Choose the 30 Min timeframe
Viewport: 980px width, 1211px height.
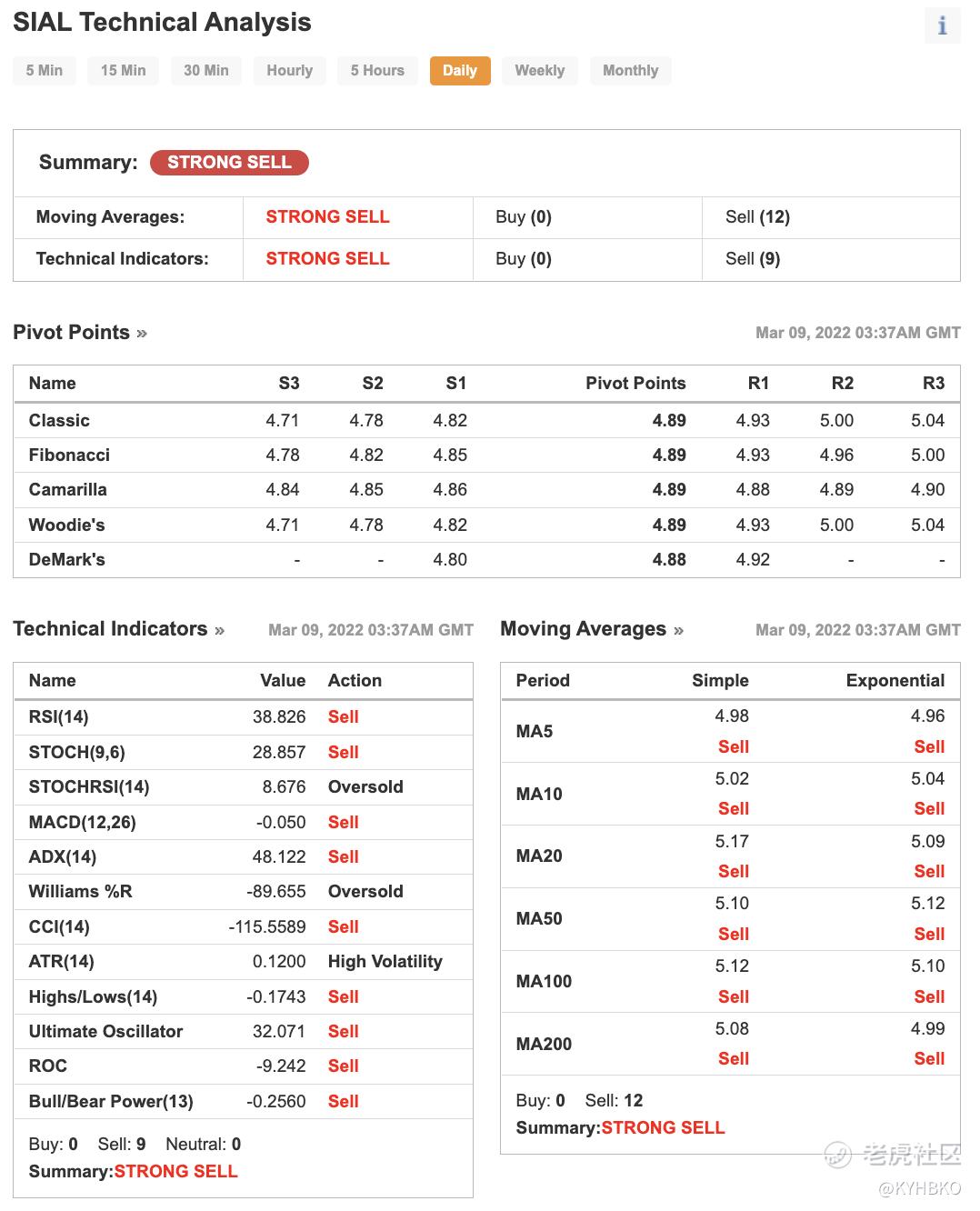pyautogui.click(x=206, y=71)
